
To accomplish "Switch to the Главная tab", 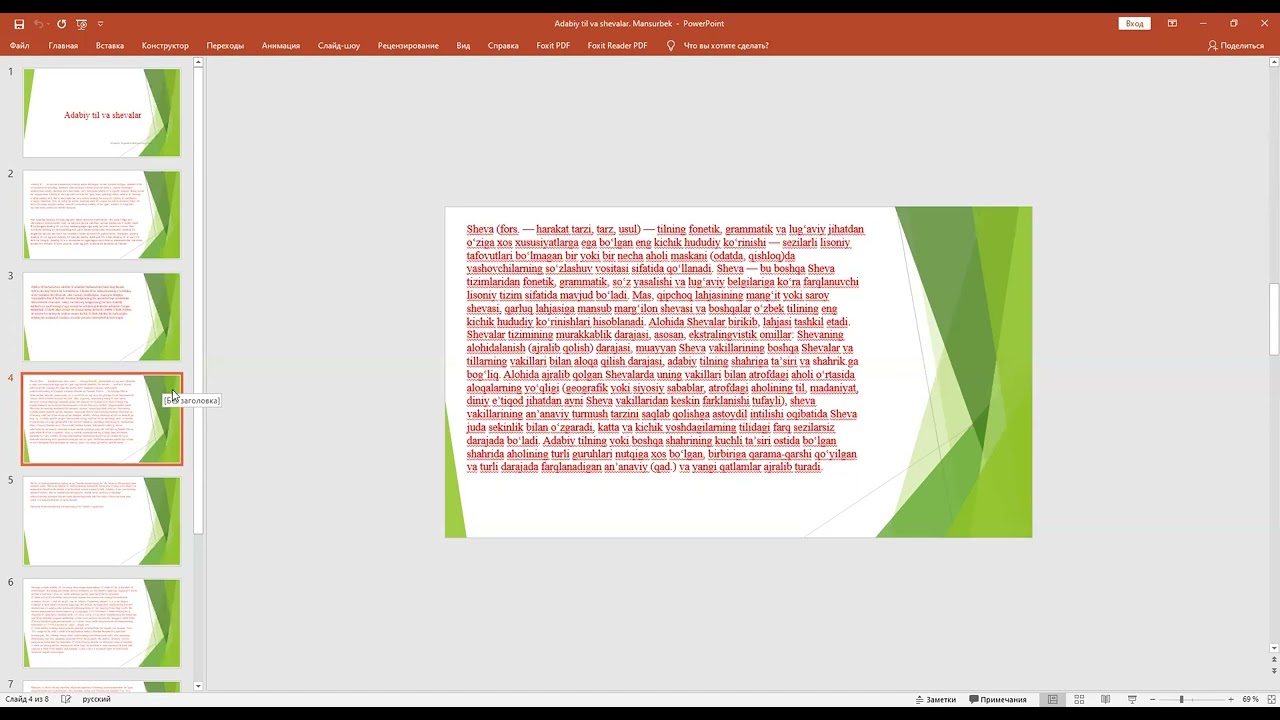I will tap(63, 45).
